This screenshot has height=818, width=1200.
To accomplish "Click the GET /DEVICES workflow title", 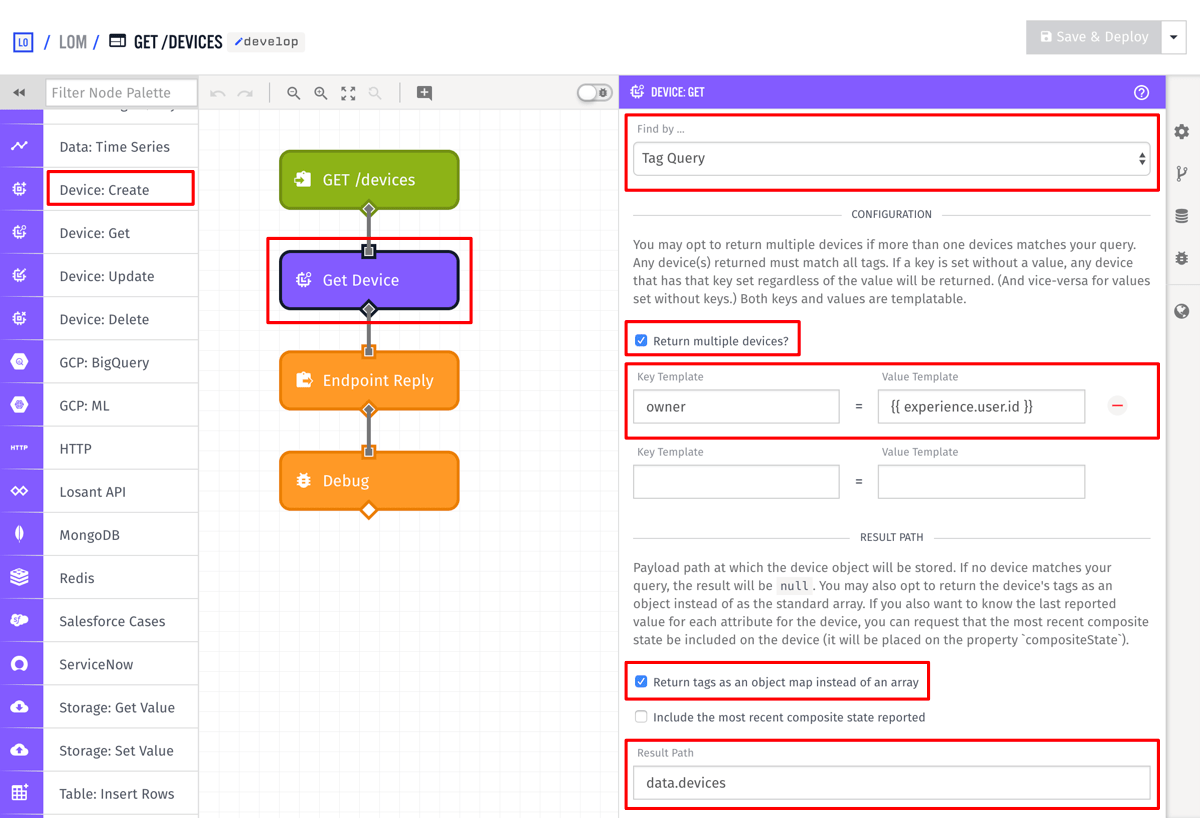I will (178, 42).
